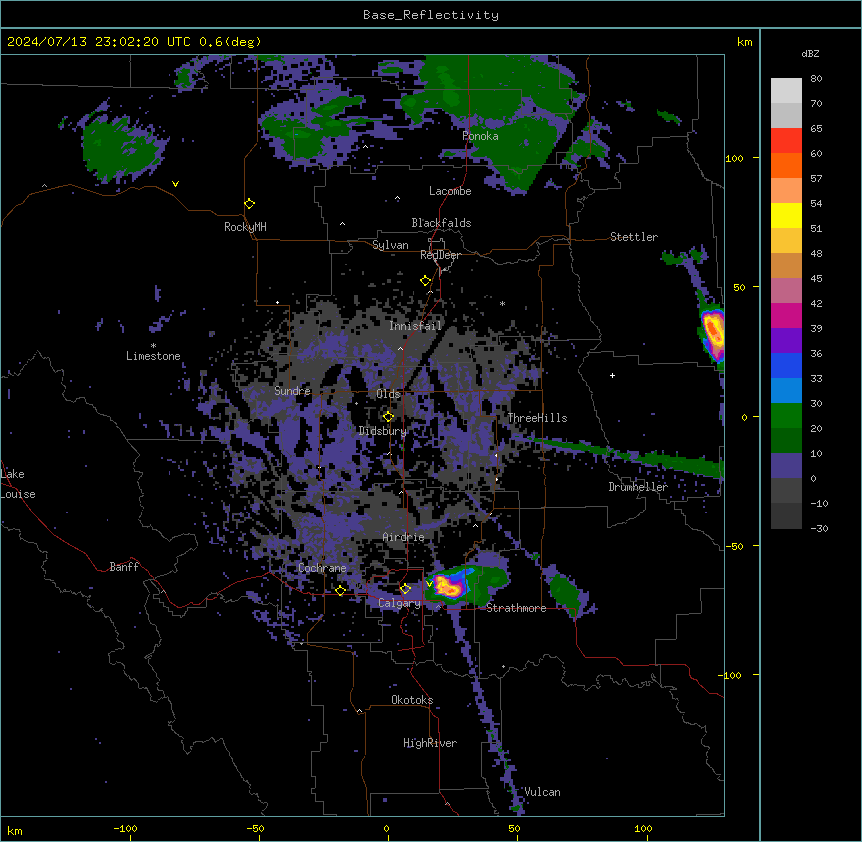This screenshot has width=862, height=842.
Task: Click the Drumheller city label
Action: [x=638, y=487]
